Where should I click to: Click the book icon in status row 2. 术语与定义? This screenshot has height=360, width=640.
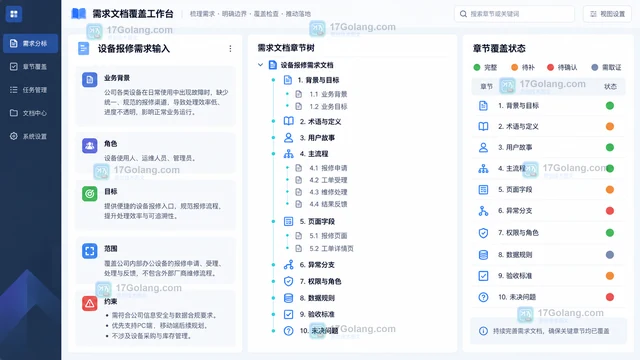(x=483, y=127)
